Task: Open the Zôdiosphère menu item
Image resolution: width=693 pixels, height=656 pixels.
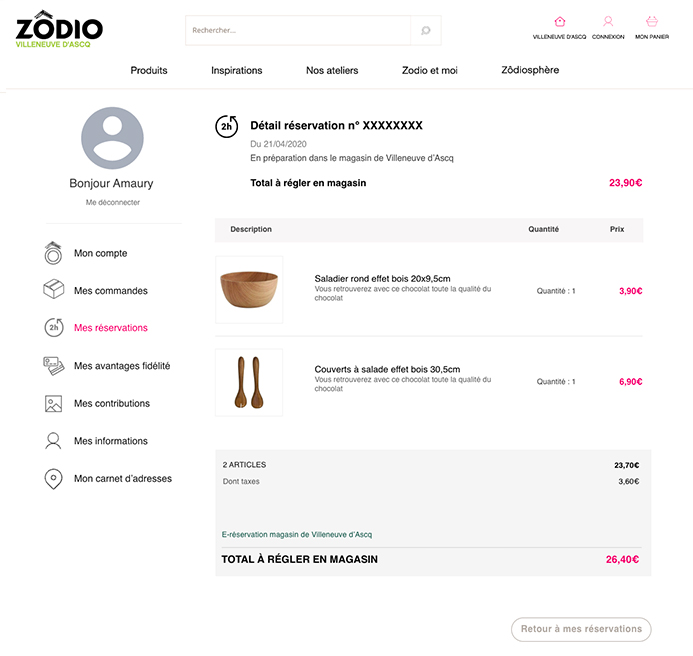Action: 530,71
